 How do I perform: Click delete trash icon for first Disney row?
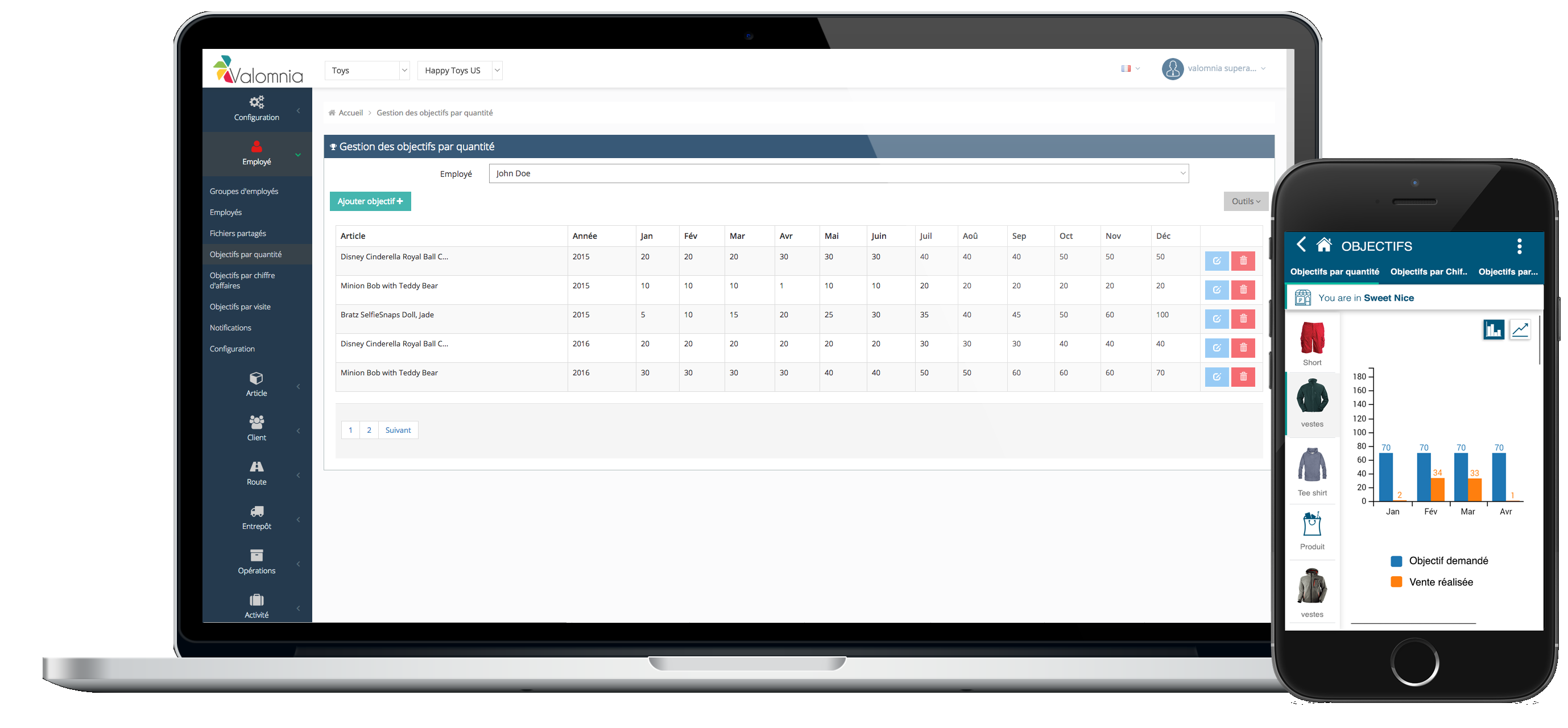point(1243,260)
